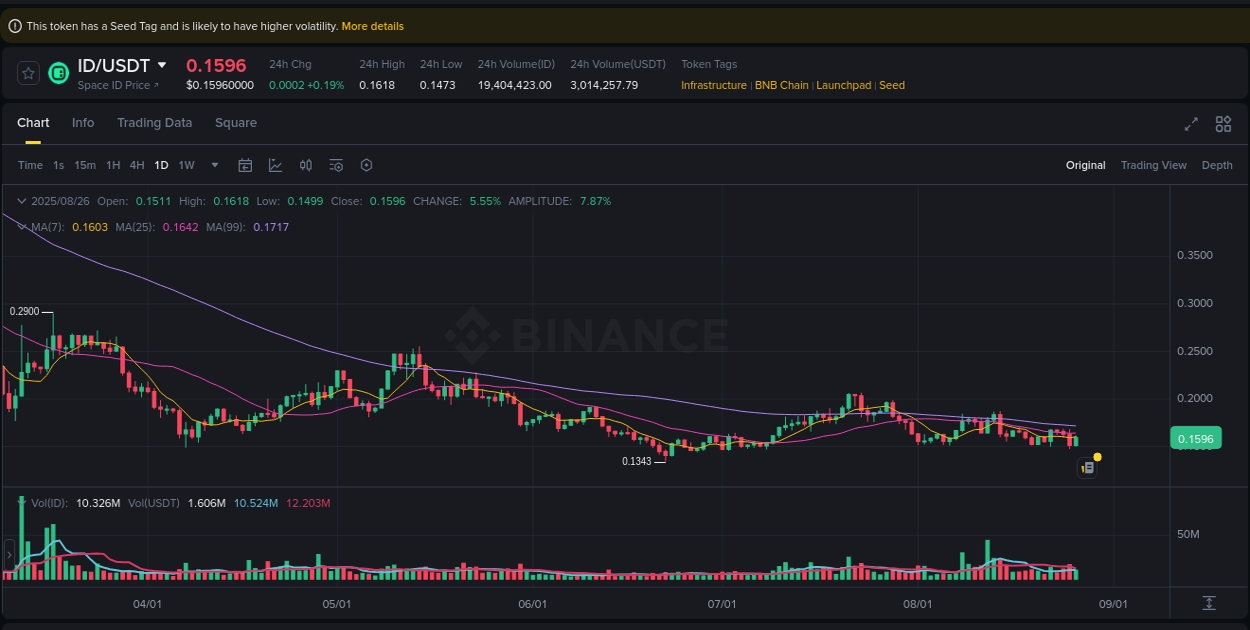Open the chart preferences gear icon
The width and height of the screenshot is (1250, 630).
click(366, 165)
